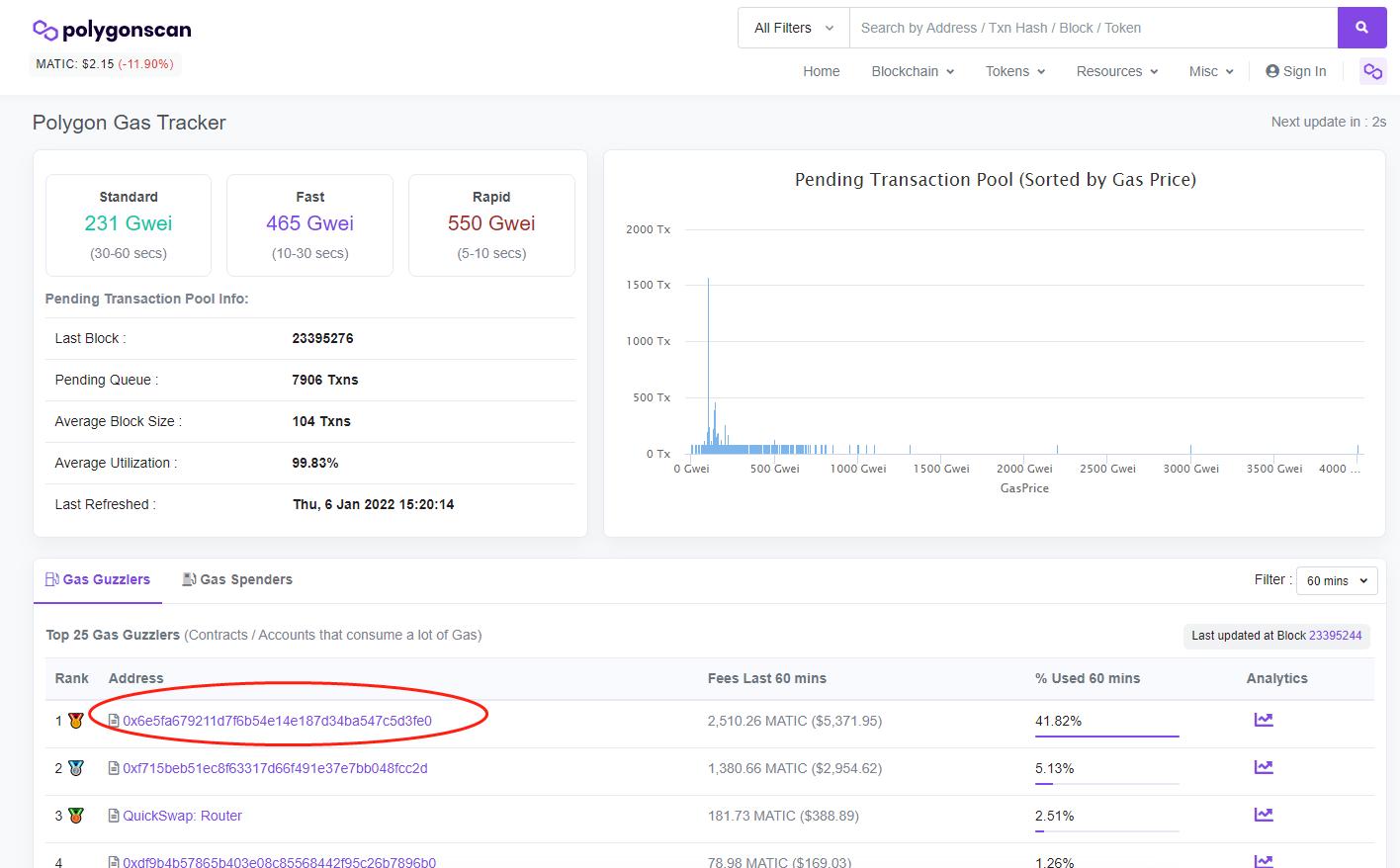Open analytics chart icon for QuickSwap: Router
Viewport: 1400px width, 868px height.
click(x=1263, y=815)
